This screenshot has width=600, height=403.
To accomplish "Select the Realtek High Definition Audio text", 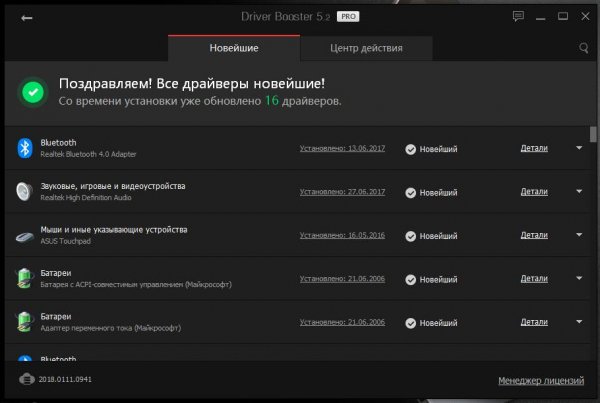I will pos(86,197).
